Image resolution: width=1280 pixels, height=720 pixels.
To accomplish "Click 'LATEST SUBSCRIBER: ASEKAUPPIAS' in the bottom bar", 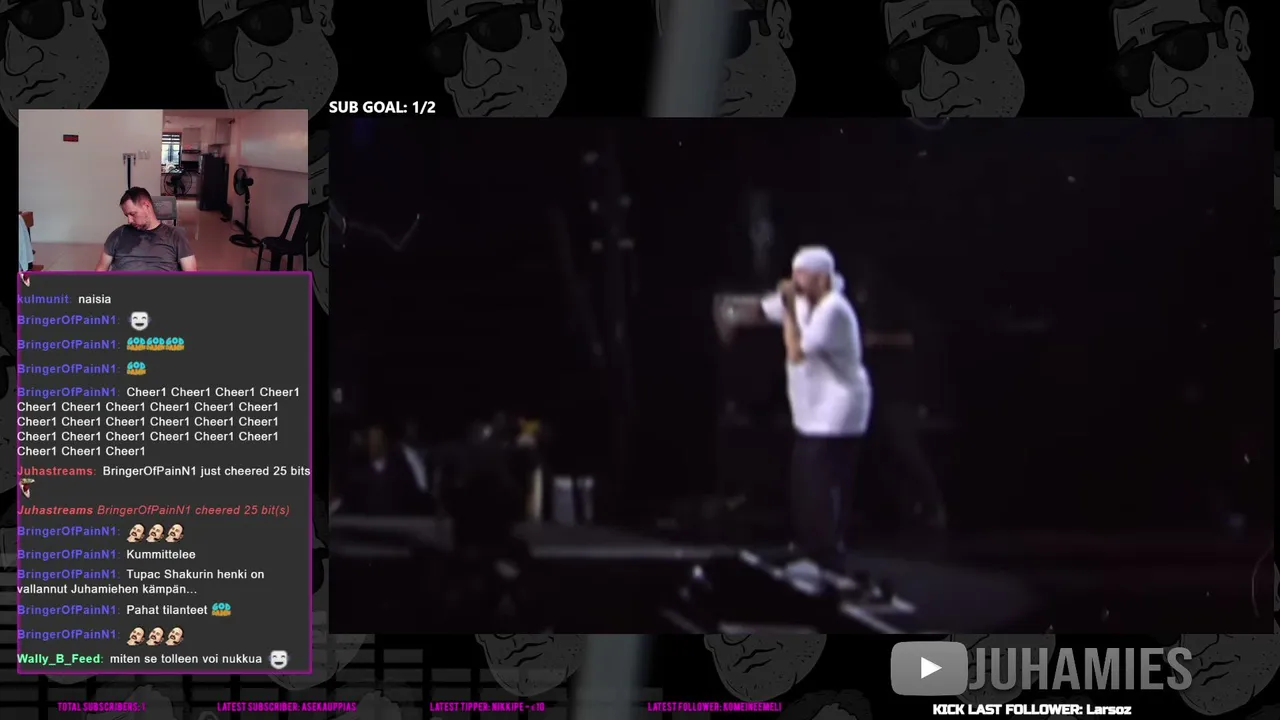I will click(286, 707).
